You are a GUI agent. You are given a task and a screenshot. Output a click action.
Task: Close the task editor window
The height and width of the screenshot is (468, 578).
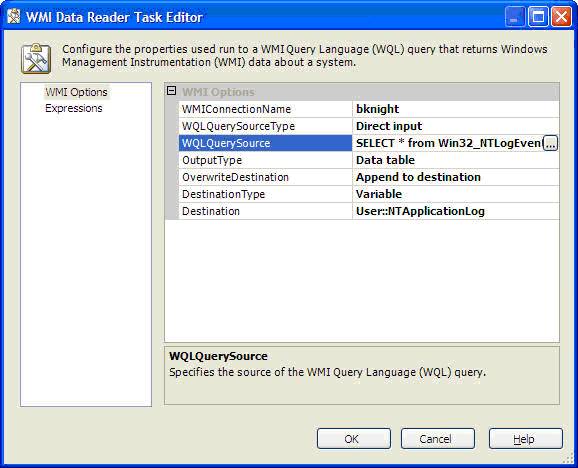coord(561,17)
